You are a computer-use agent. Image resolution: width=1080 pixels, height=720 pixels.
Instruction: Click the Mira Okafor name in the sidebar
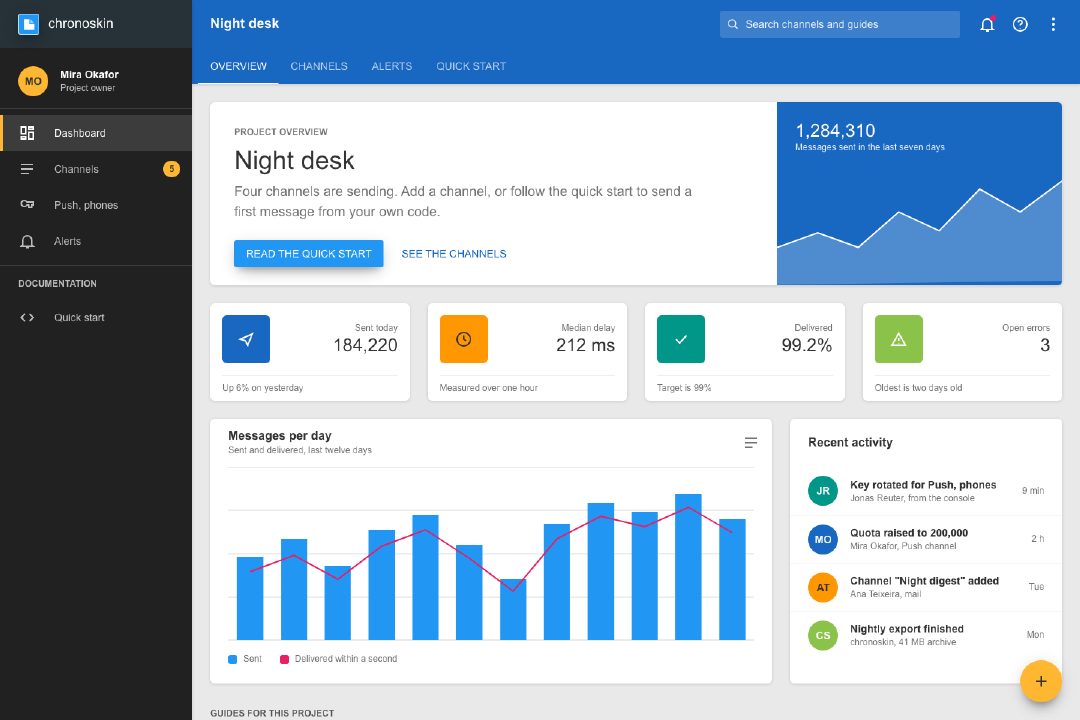coord(89,74)
